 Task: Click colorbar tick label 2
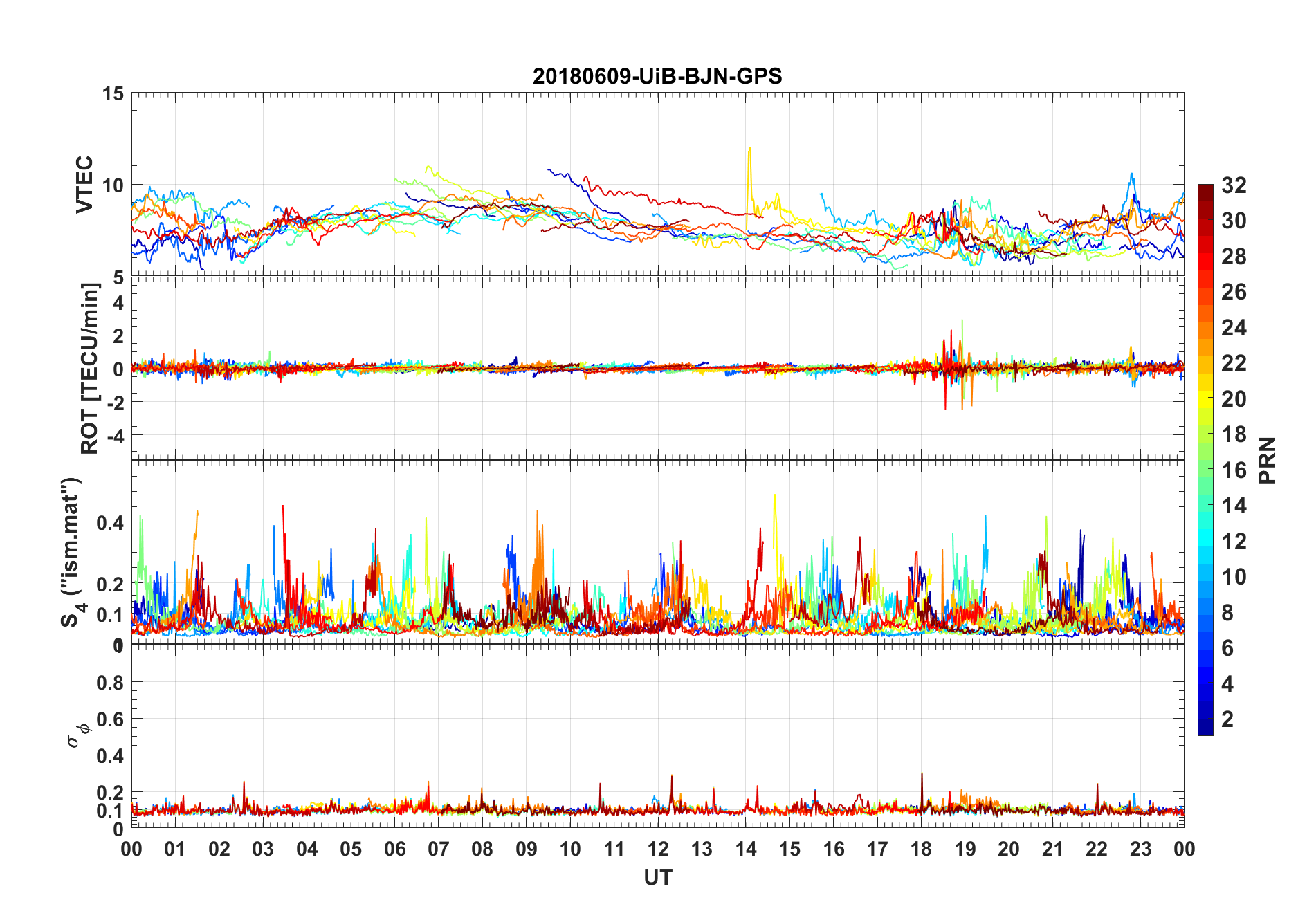click(1227, 719)
